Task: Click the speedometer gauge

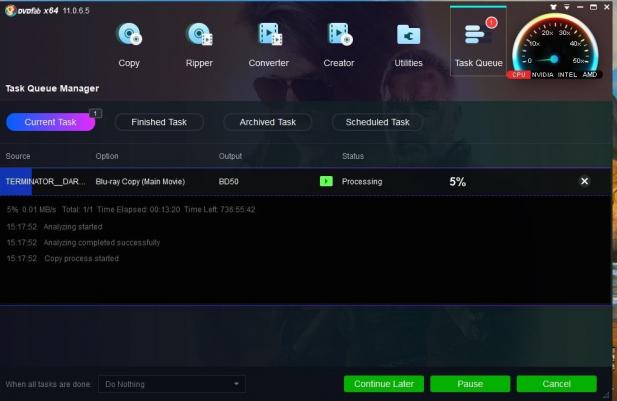Action: 555,43
